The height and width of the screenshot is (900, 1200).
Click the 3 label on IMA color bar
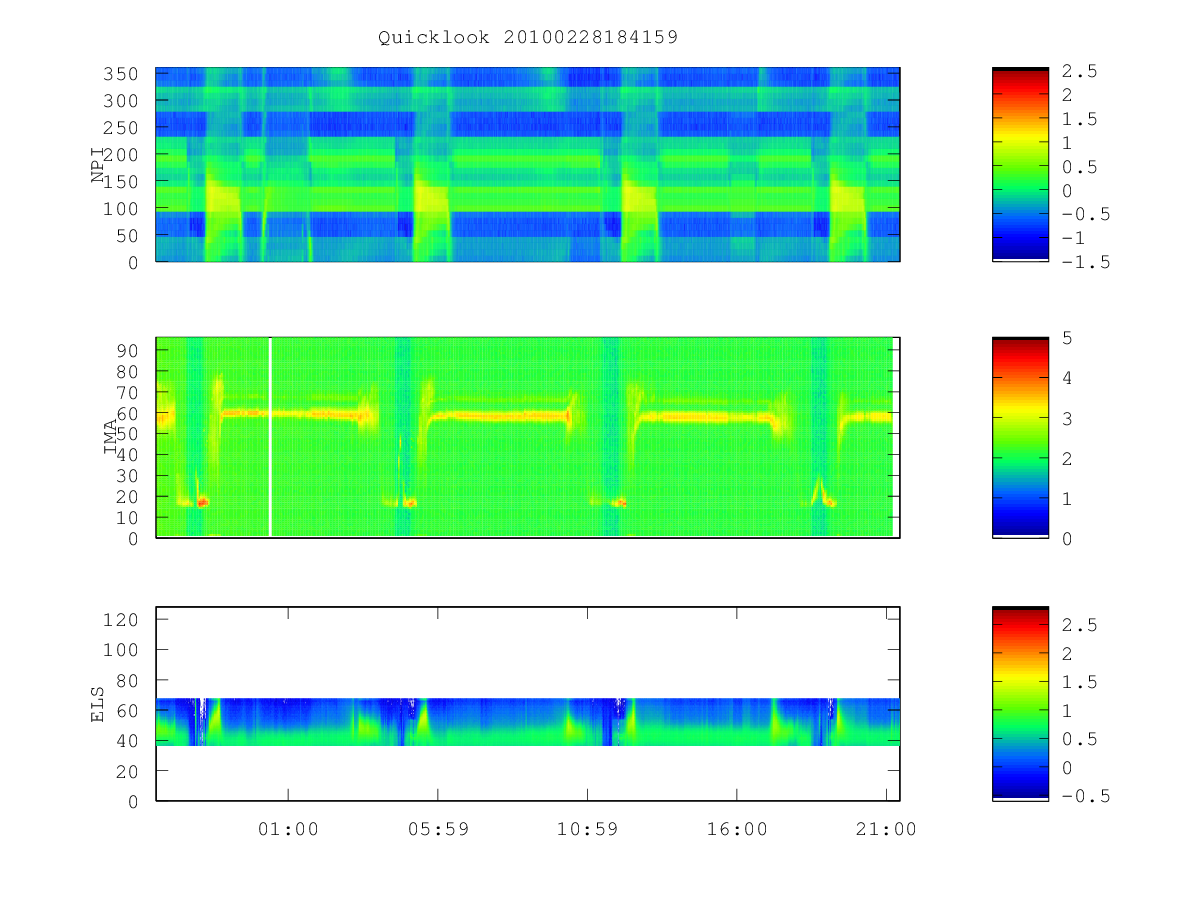point(1067,418)
